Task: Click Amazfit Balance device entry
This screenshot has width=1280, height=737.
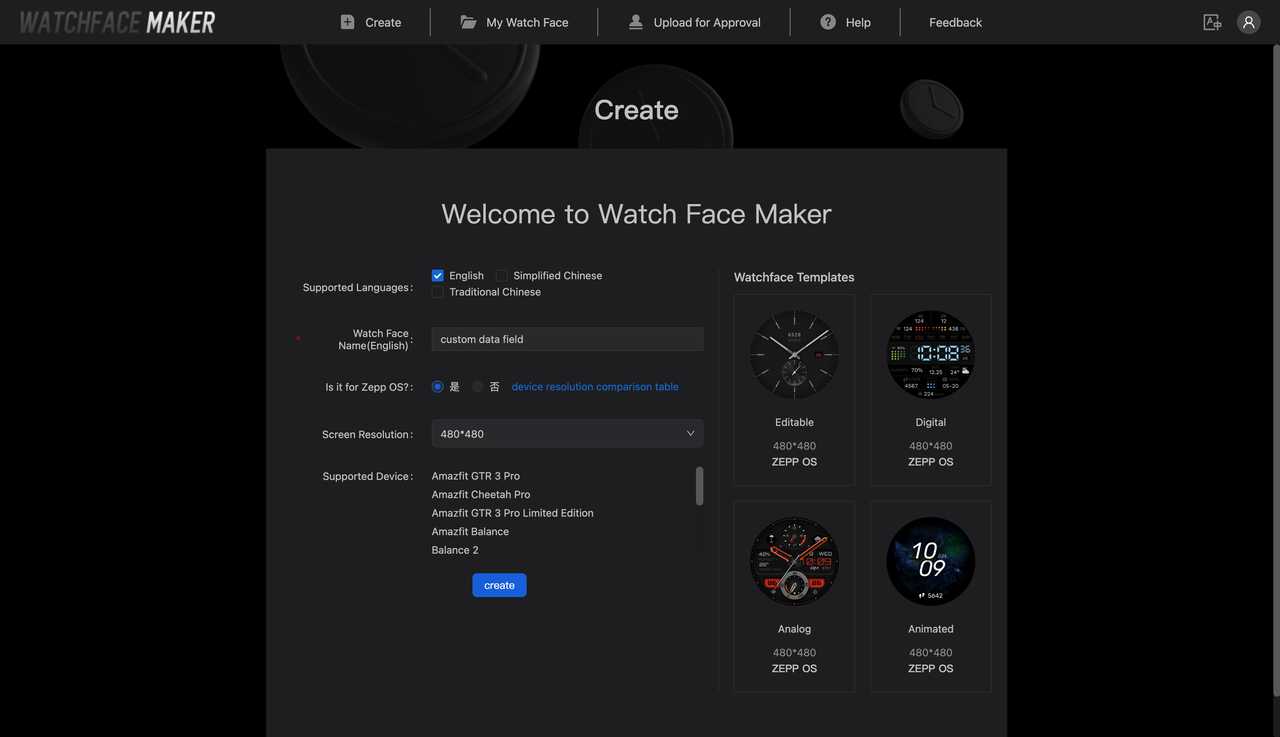Action: click(470, 531)
